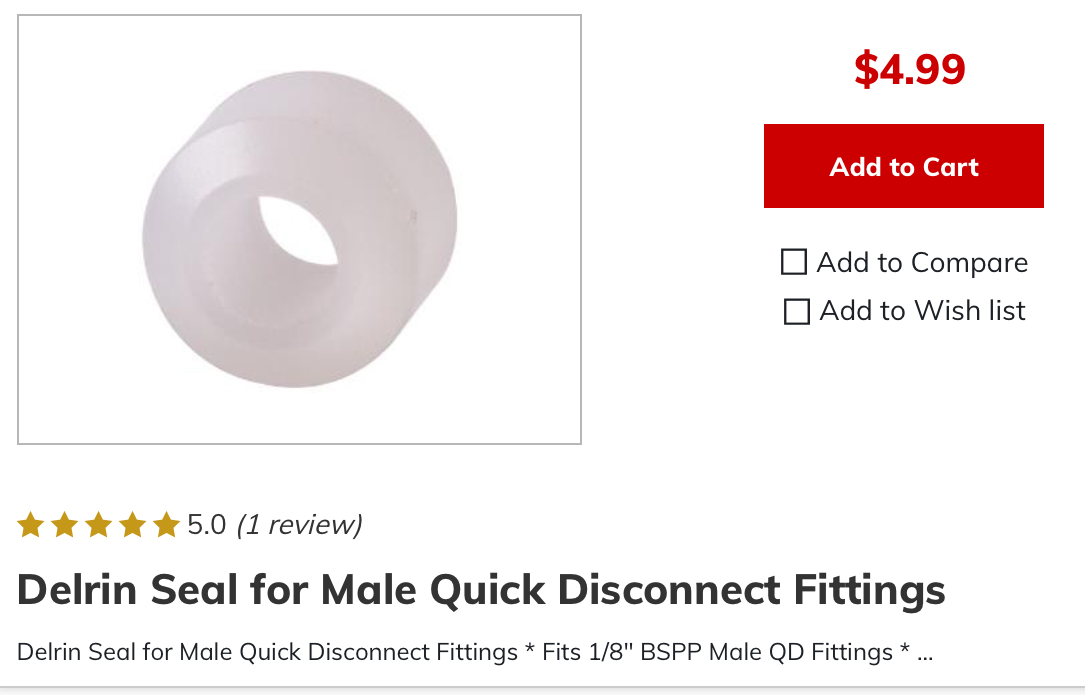The height and width of the screenshot is (695, 1085).
Task: Click the second gold rating star
Action: point(64,525)
